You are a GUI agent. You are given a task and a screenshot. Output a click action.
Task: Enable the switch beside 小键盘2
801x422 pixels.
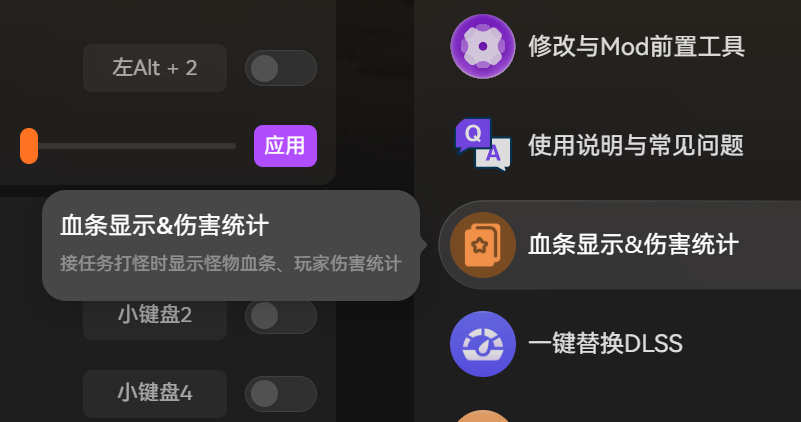[281, 316]
